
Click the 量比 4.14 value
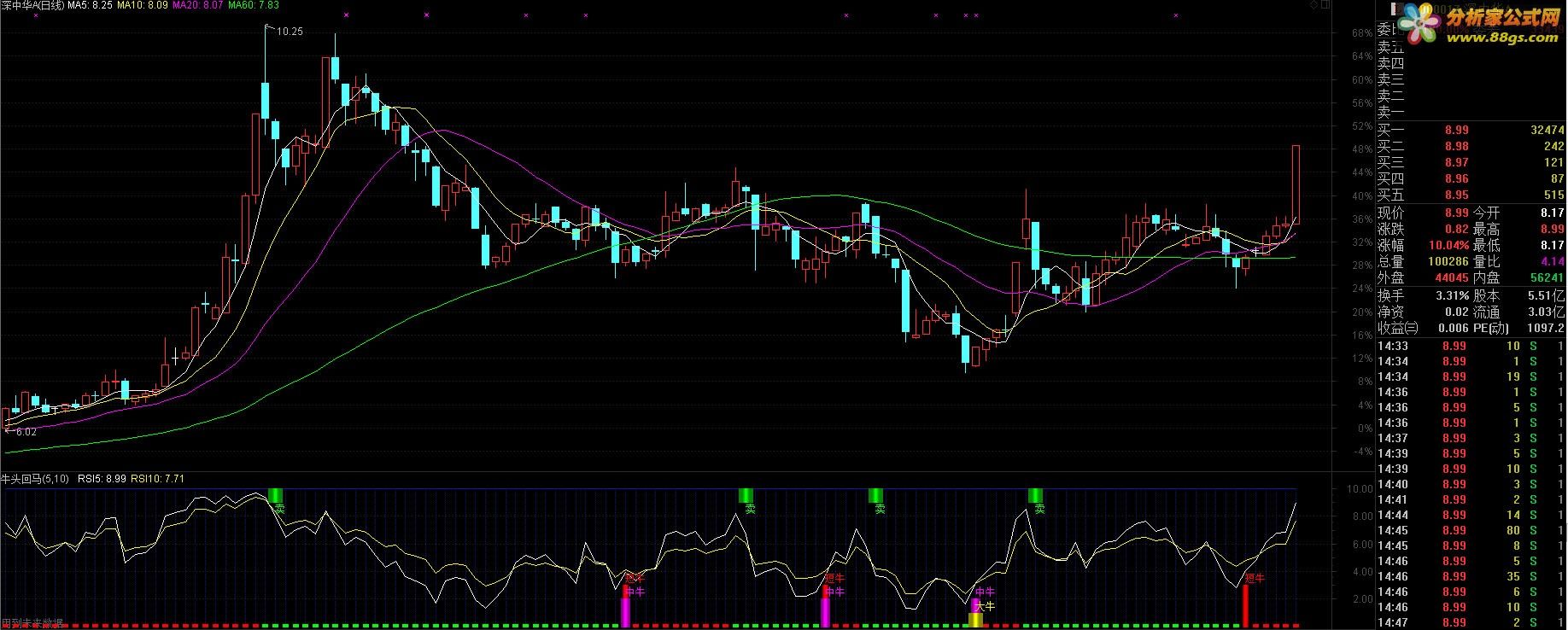click(1552, 262)
